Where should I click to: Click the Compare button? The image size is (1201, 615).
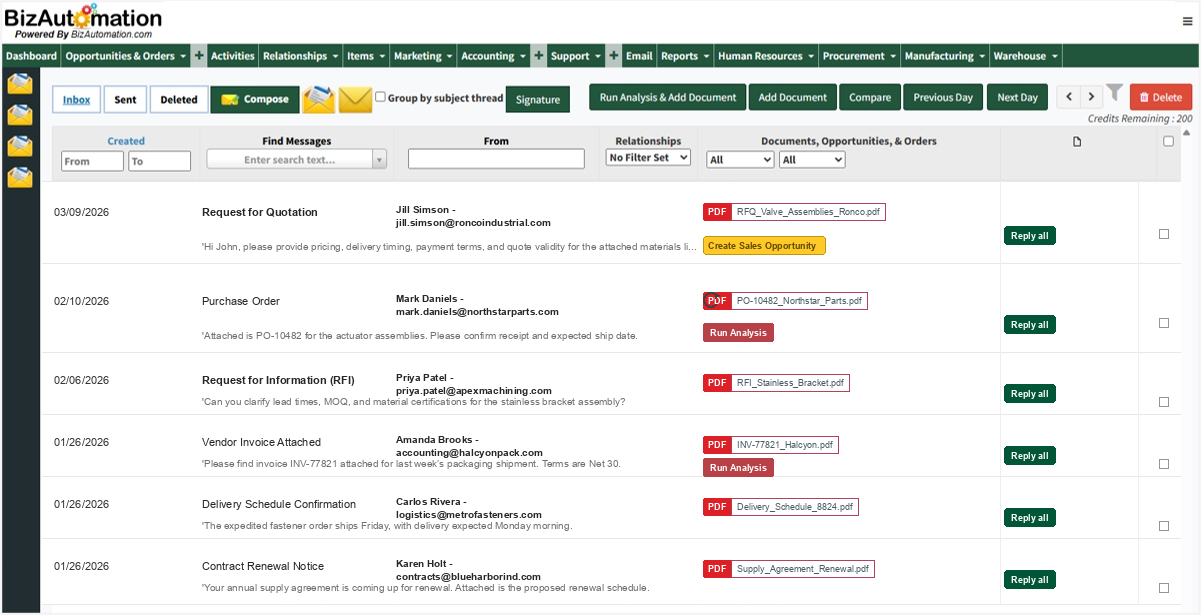(870, 97)
